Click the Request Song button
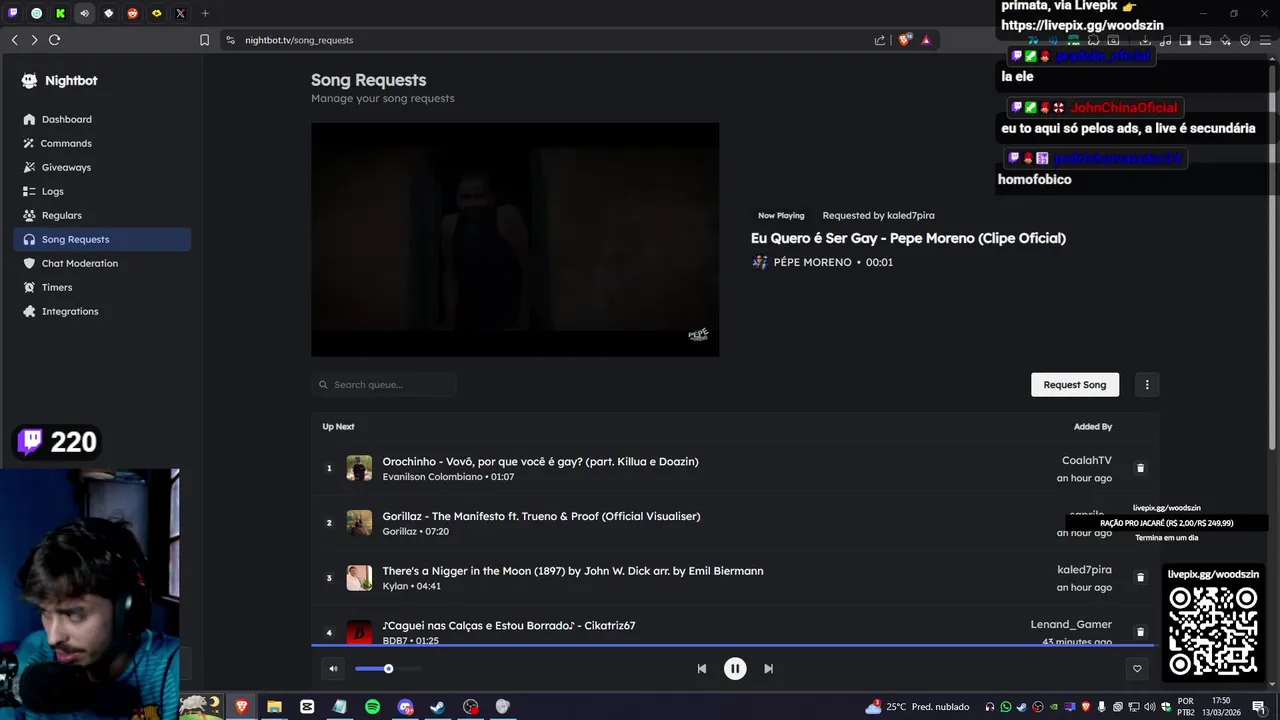This screenshot has height=720, width=1280. click(x=1075, y=385)
